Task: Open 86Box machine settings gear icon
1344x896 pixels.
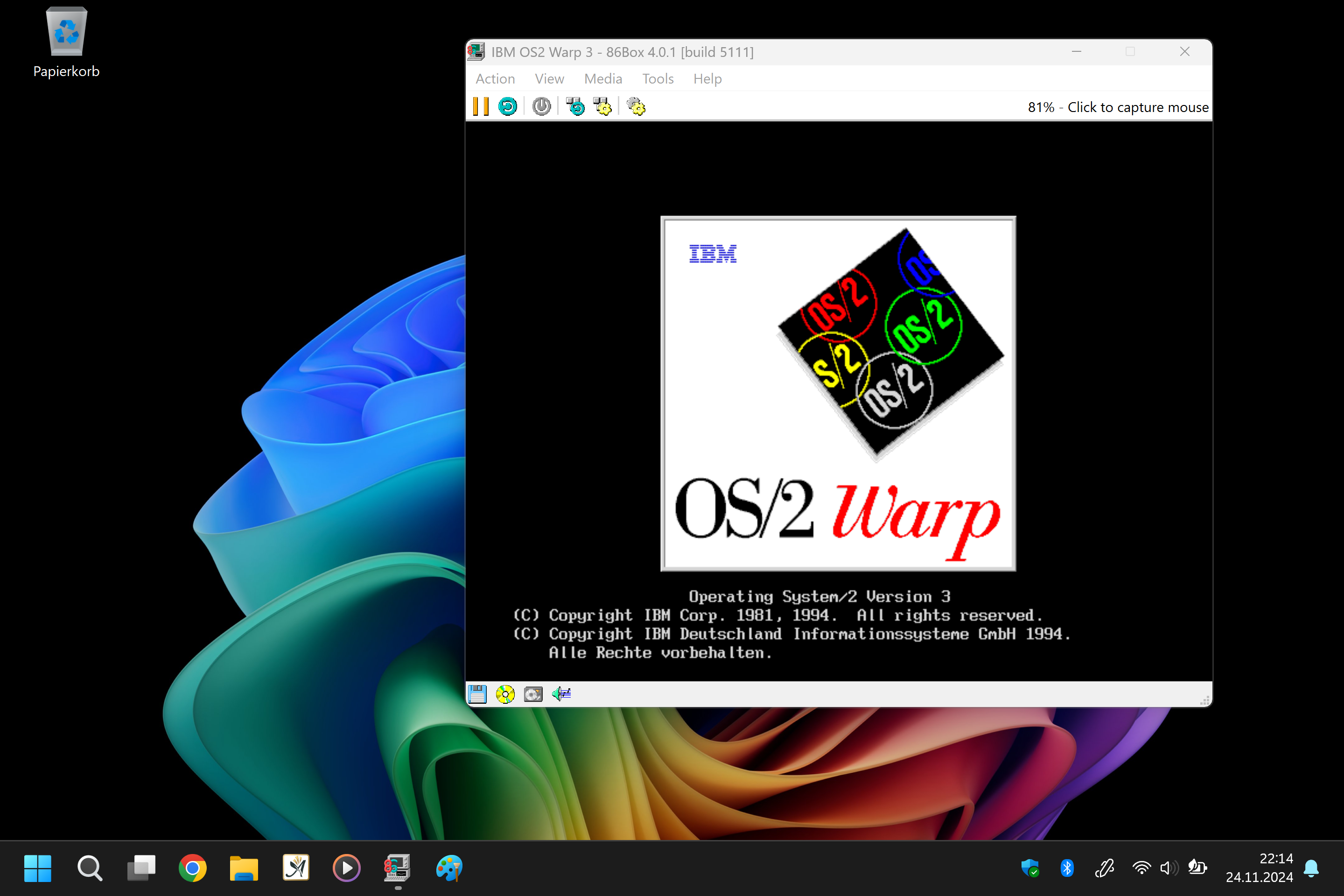Action: pos(636,106)
